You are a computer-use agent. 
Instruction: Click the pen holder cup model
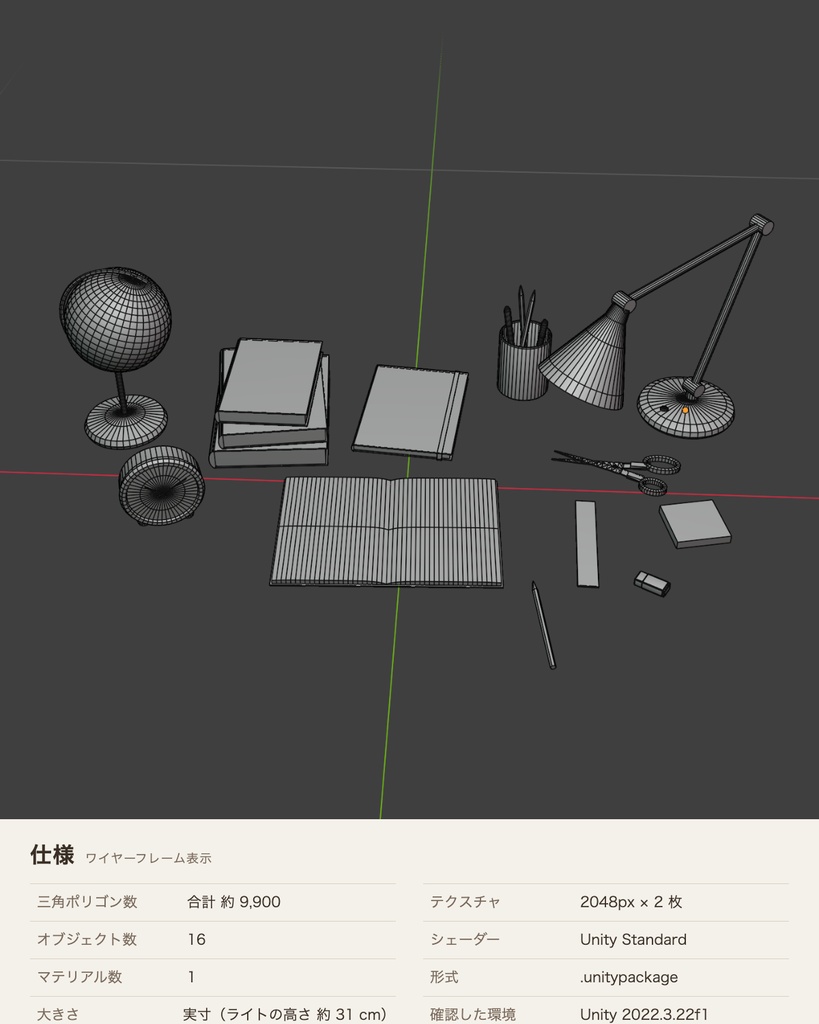(524, 358)
